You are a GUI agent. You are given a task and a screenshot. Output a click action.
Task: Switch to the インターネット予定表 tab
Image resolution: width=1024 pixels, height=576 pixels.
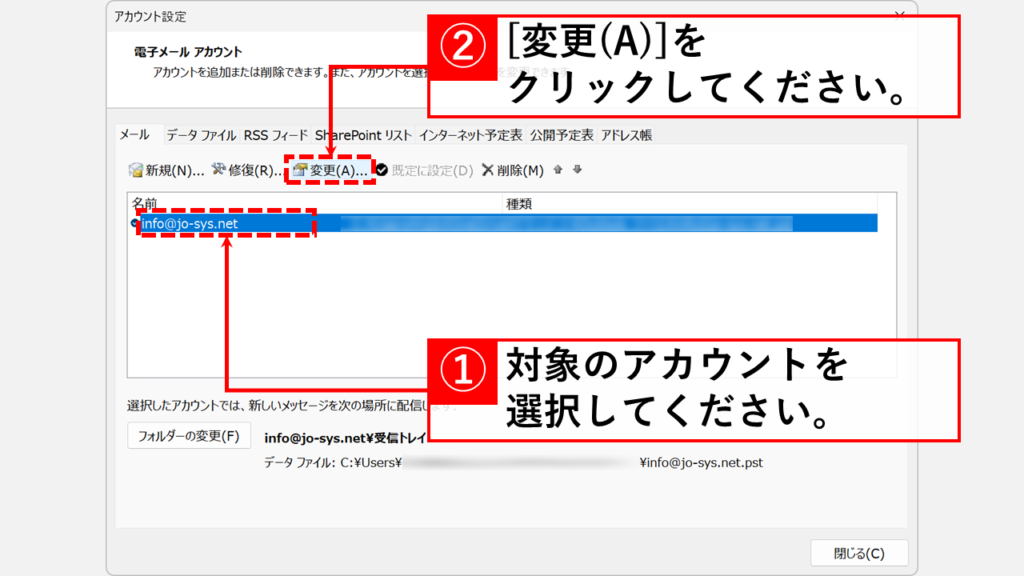point(470,135)
